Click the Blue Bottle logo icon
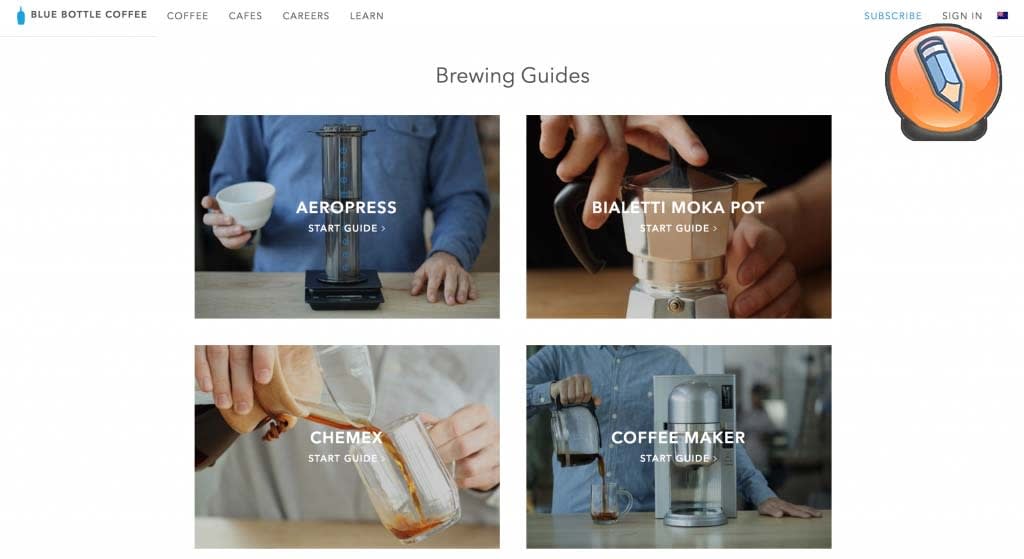Viewport: 1024px width, 559px height. 21,16
